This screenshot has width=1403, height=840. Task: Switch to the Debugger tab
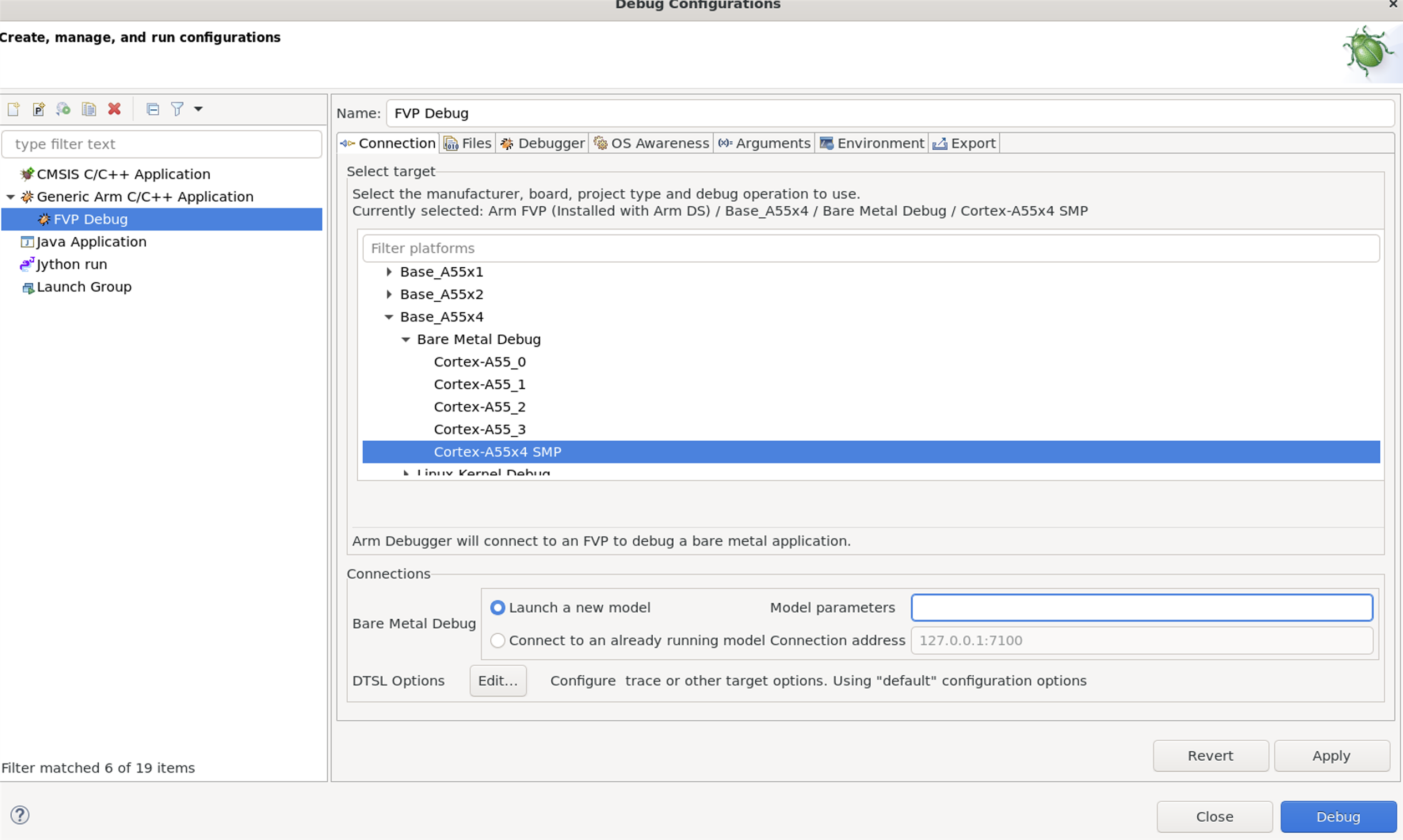point(543,143)
